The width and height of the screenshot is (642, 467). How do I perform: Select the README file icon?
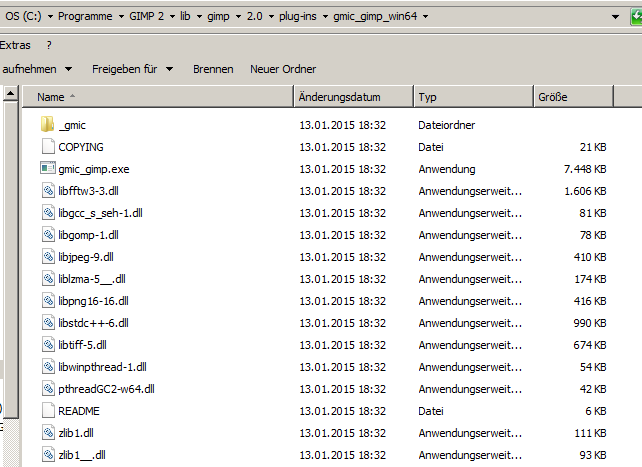[x=48, y=411]
